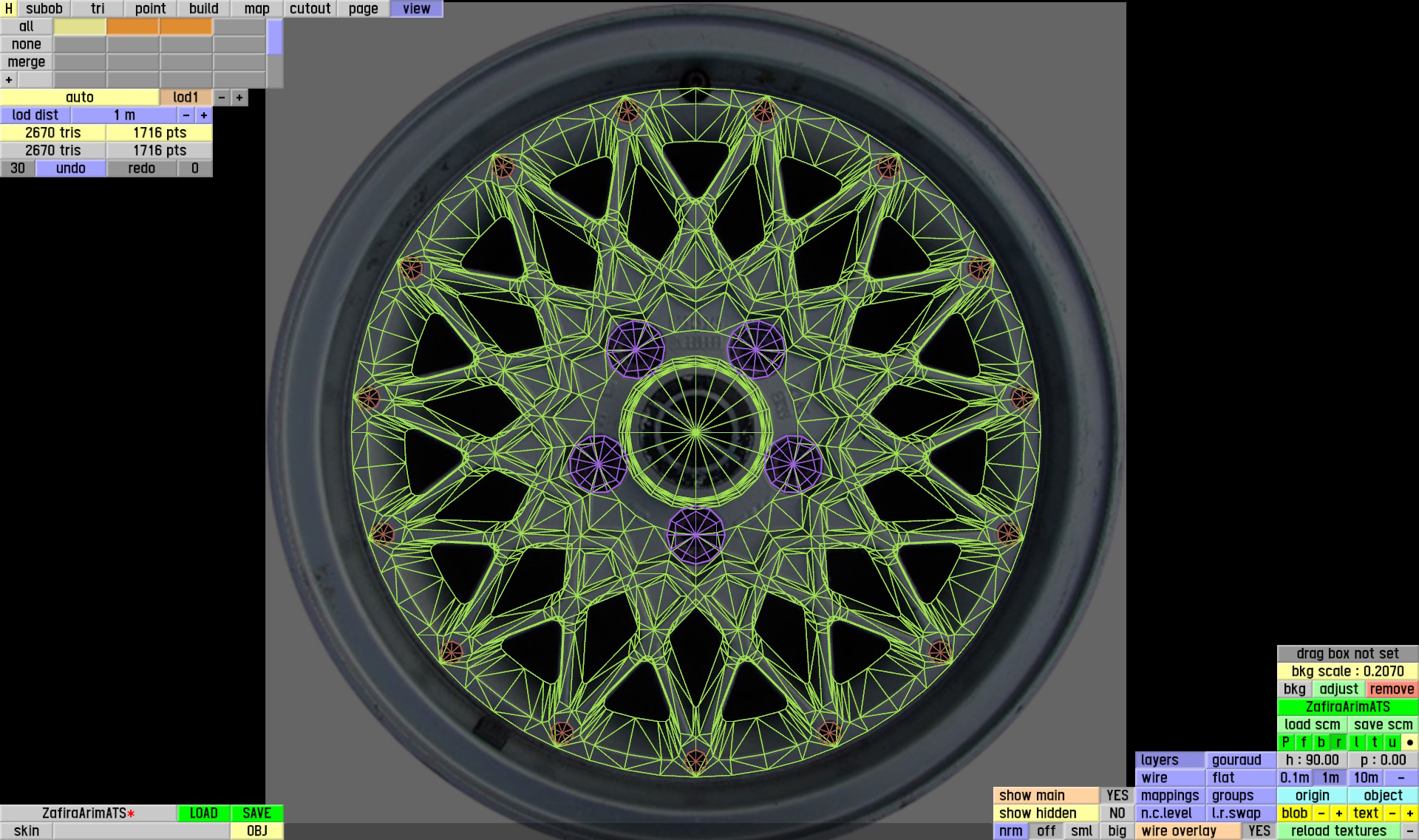The height and width of the screenshot is (840, 1419).
Task: Click the 'P' perspective view button
Action: click(x=1285, y=742)
